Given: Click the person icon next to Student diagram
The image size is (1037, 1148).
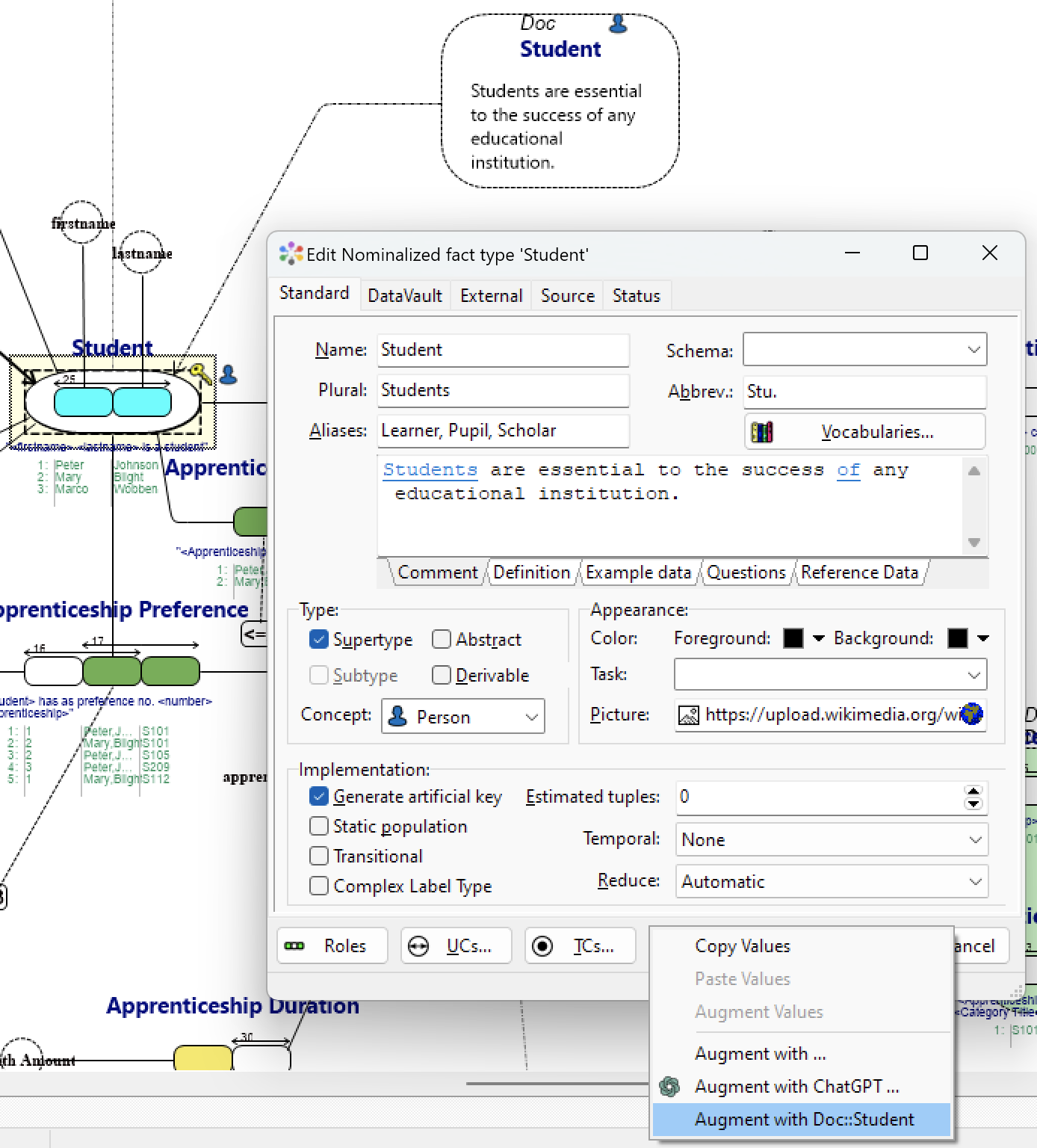Looking at the screenshot, I should click(229, 374).
